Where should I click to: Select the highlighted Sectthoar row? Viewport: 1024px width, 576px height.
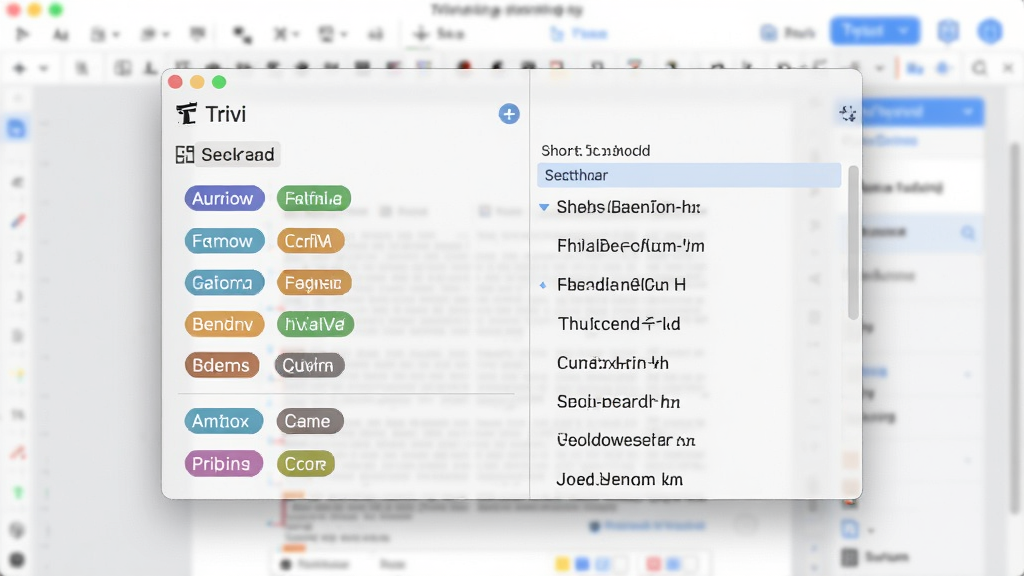(689, 175)
